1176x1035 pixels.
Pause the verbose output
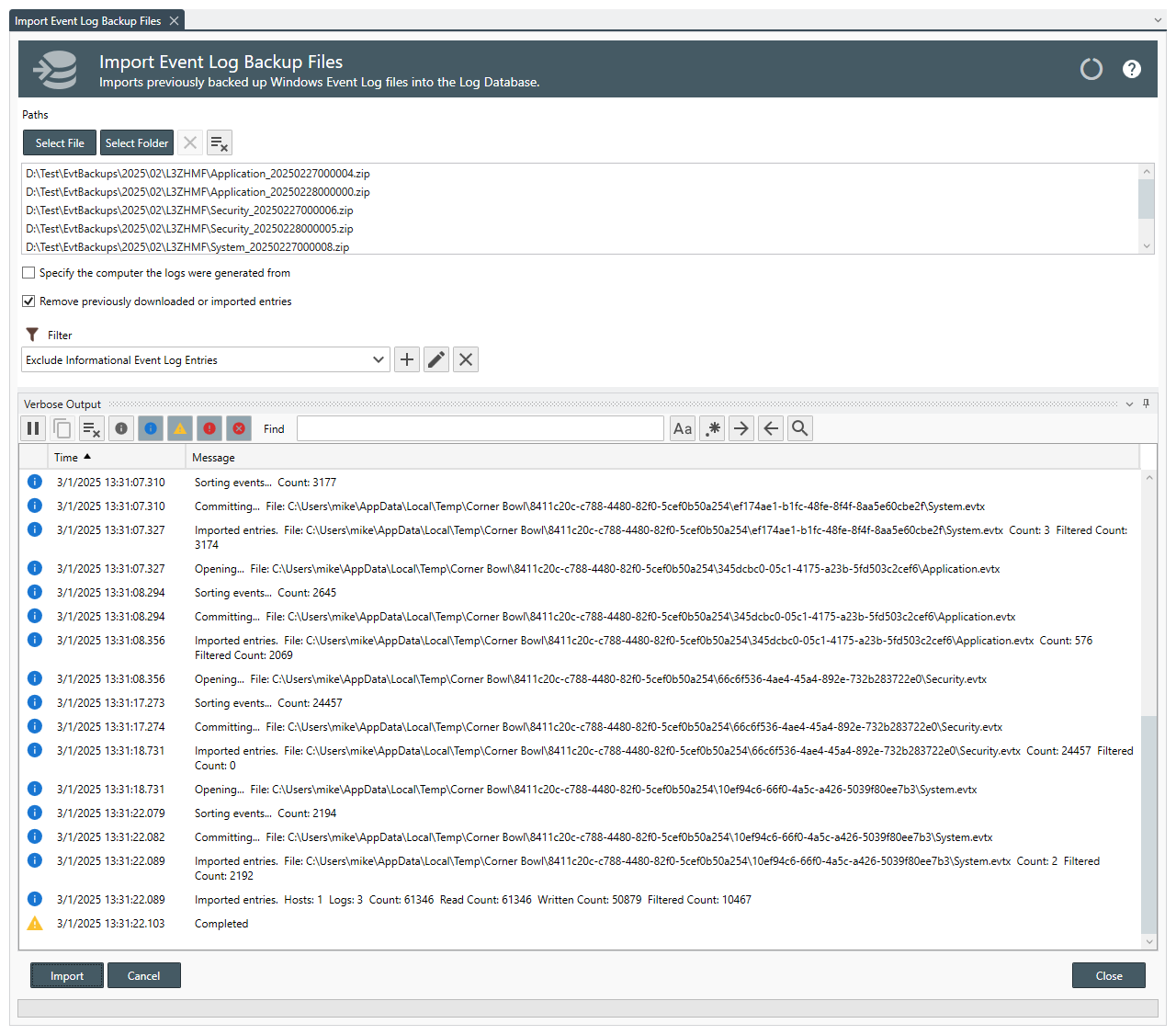[33, 428]
